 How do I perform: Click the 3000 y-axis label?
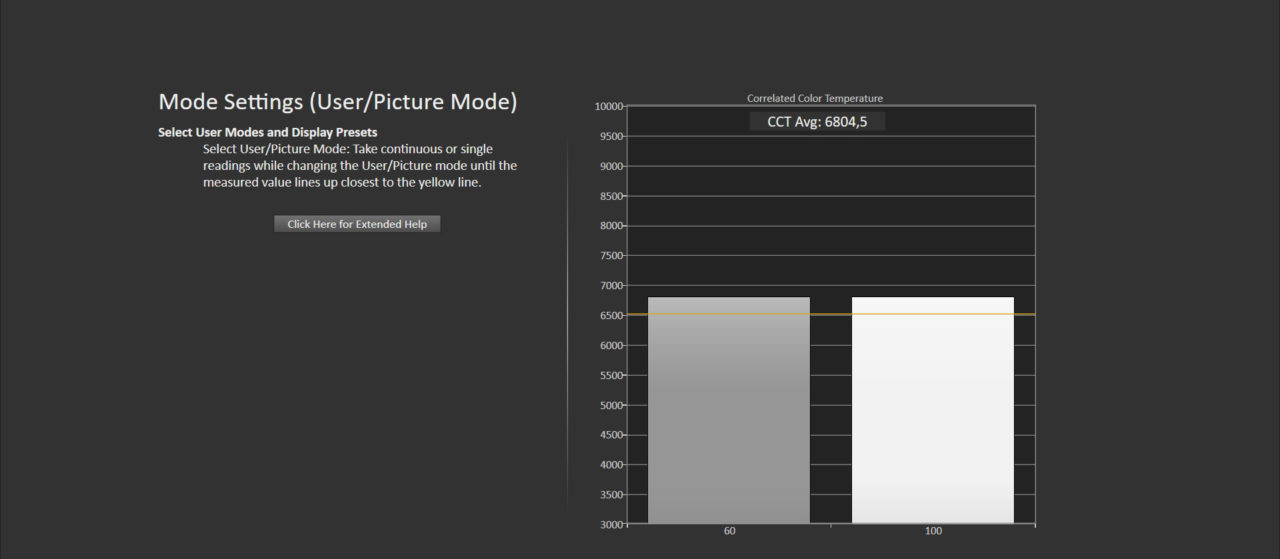pyautogui.click(x=610, y=524)
